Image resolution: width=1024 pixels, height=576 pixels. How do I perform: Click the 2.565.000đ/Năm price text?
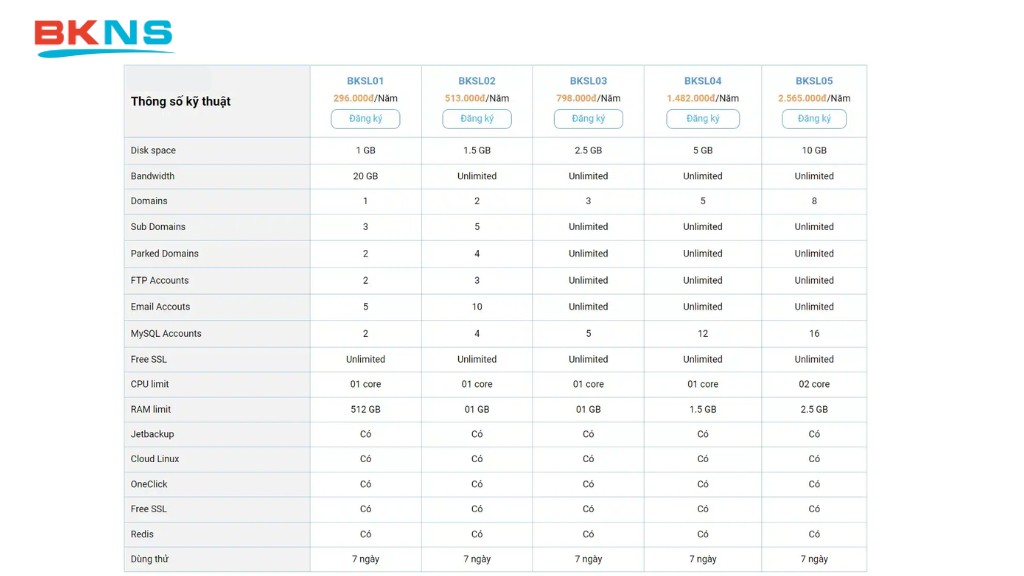[x=814, y=98]
